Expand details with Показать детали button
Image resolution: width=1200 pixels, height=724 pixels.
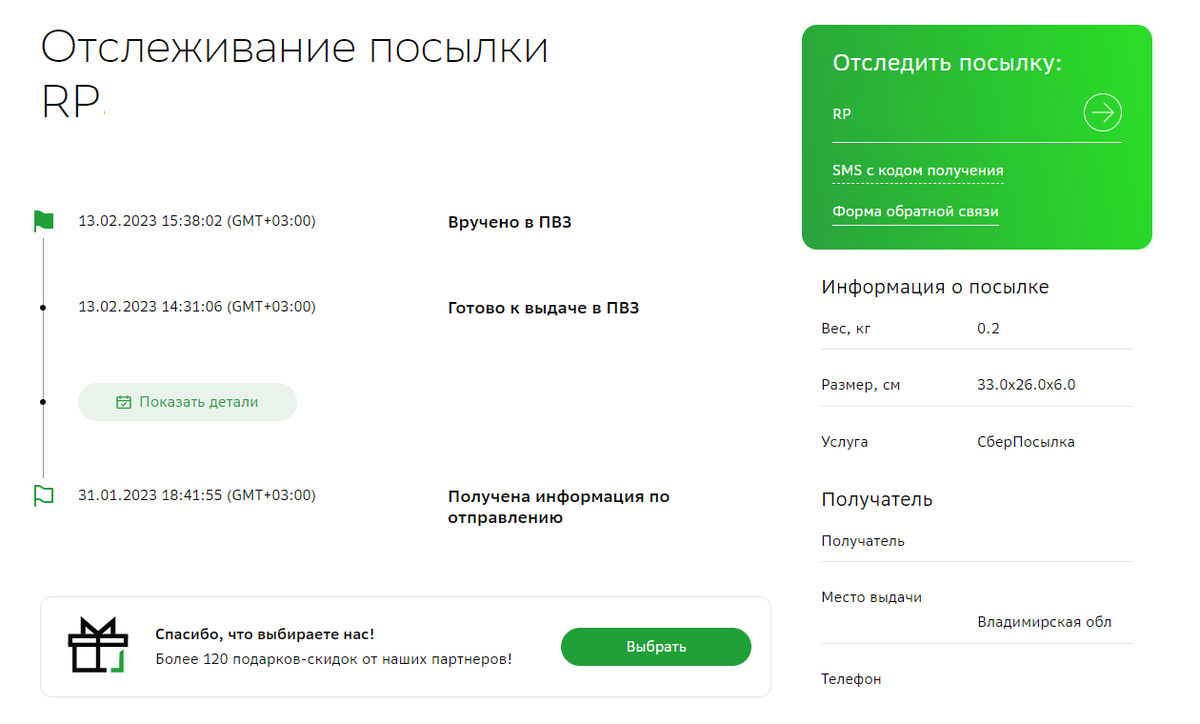188,402
